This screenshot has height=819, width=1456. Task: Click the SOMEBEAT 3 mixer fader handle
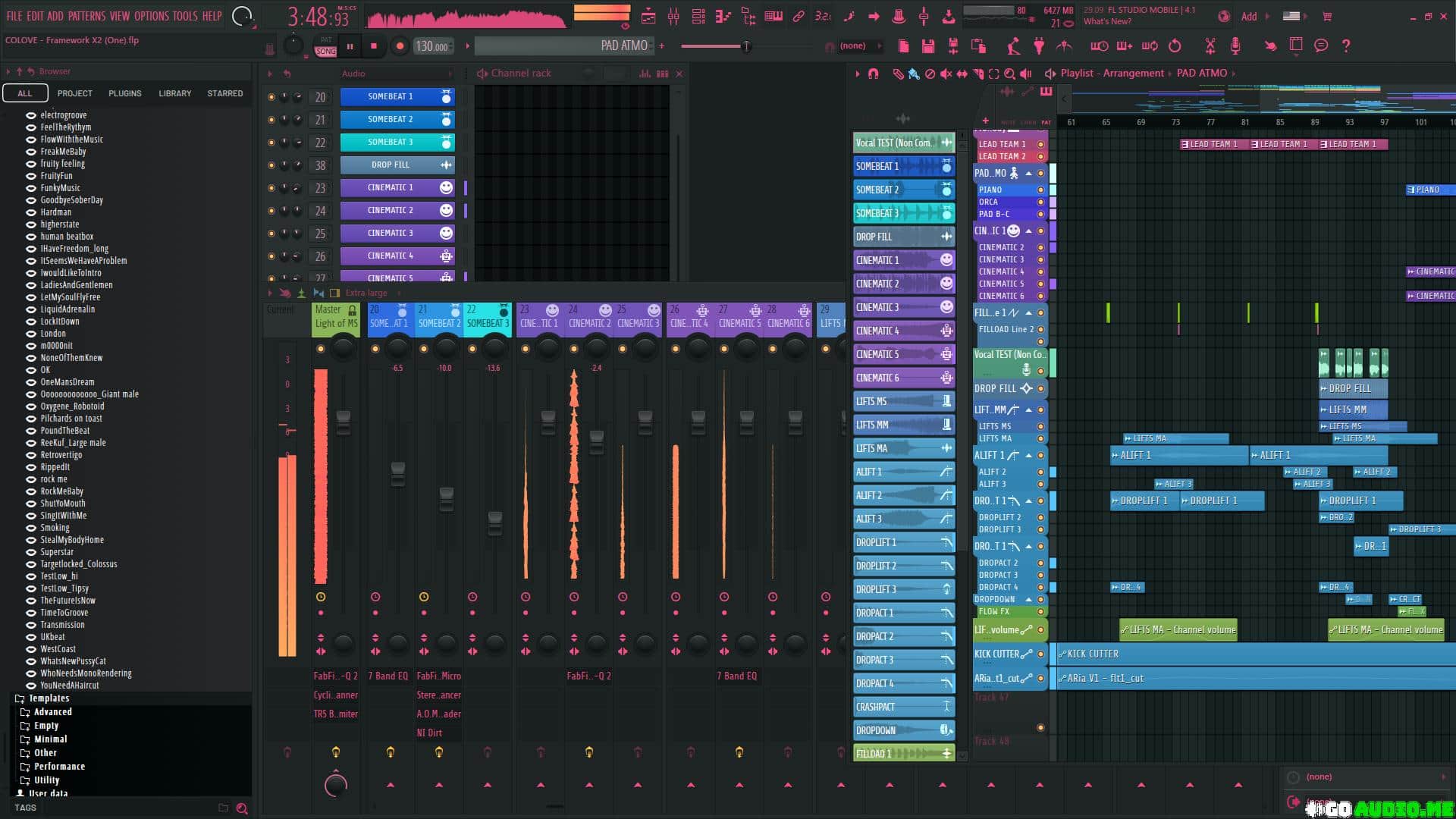point(495,522)
